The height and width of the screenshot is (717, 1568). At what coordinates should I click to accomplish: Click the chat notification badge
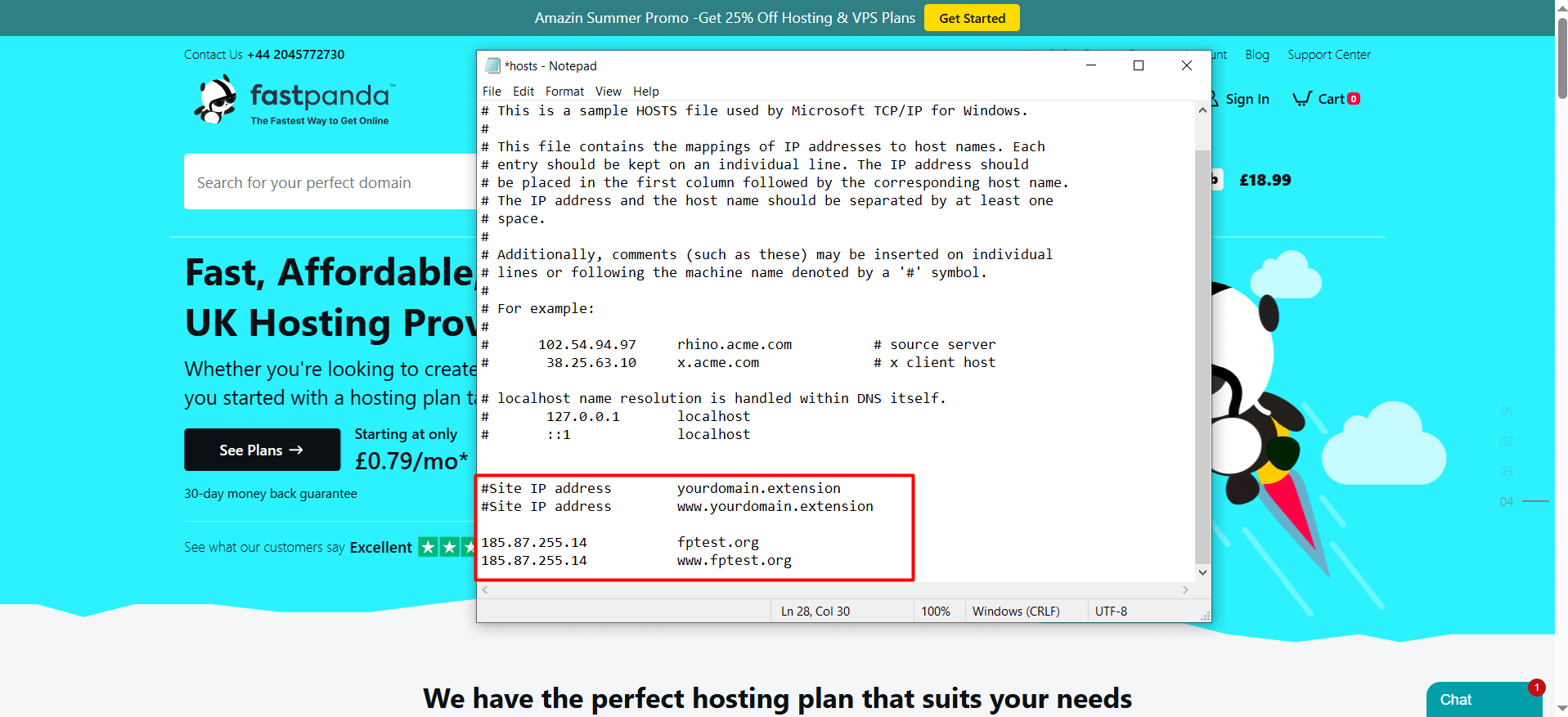(x=1536, y=688)
